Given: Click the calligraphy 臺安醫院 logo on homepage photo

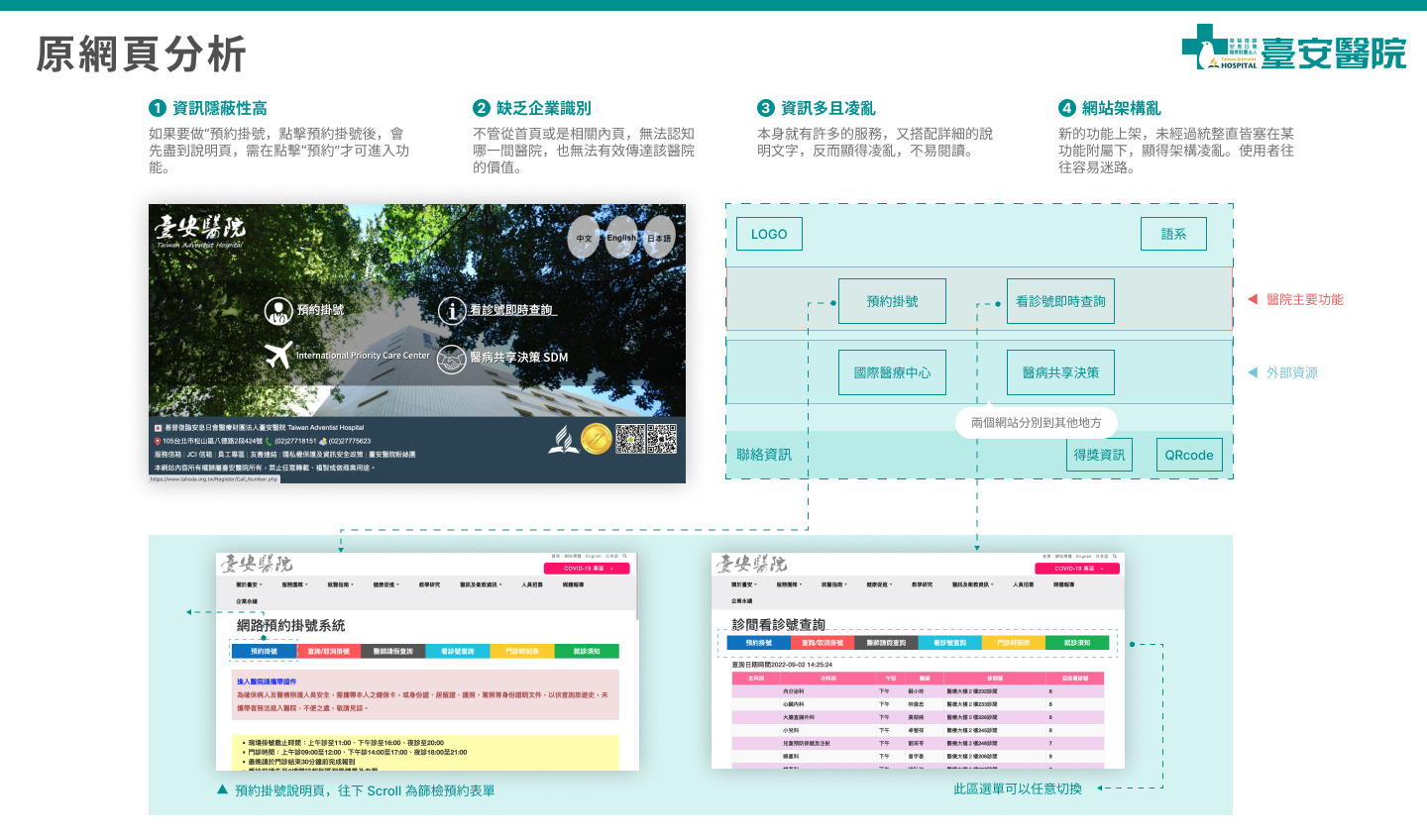Looking at the screenshot, I should click(x=199, y=231).
